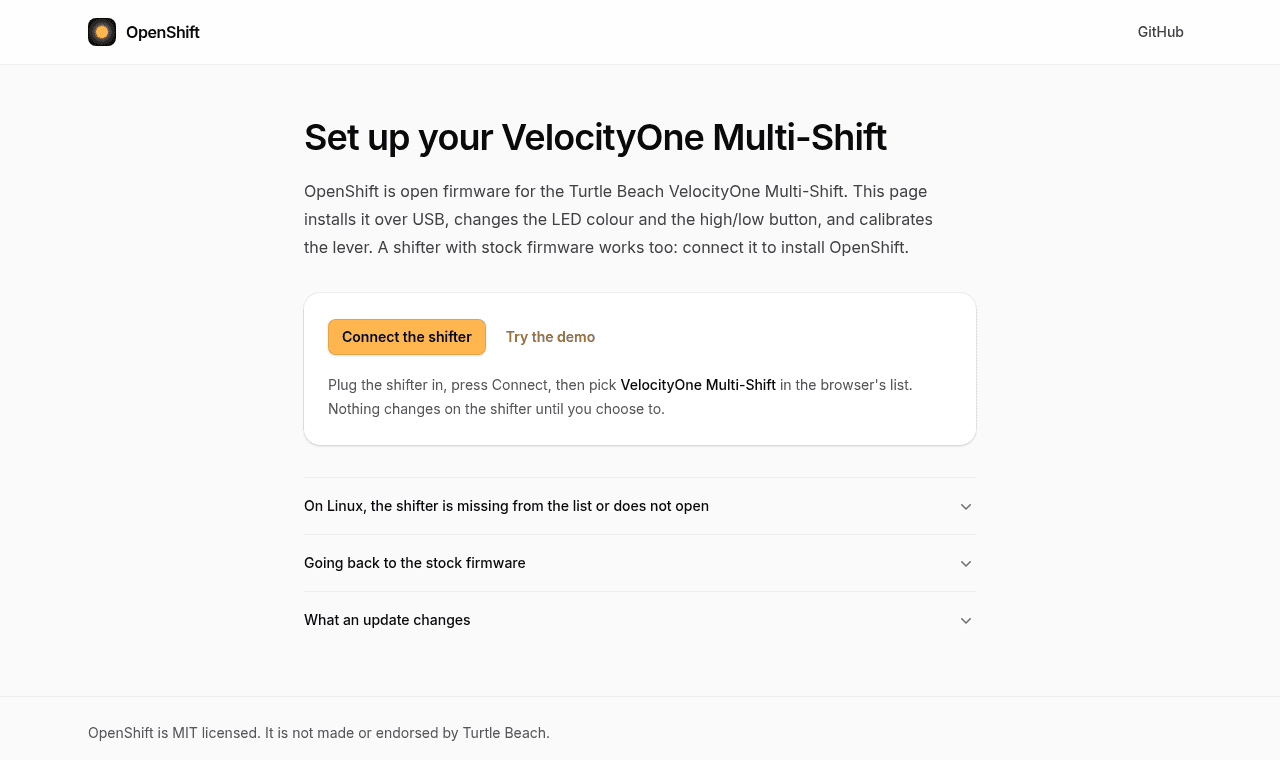Expand Going back to the stock firmware
The width and height of the screenshot is (1280, 760).
640,563
